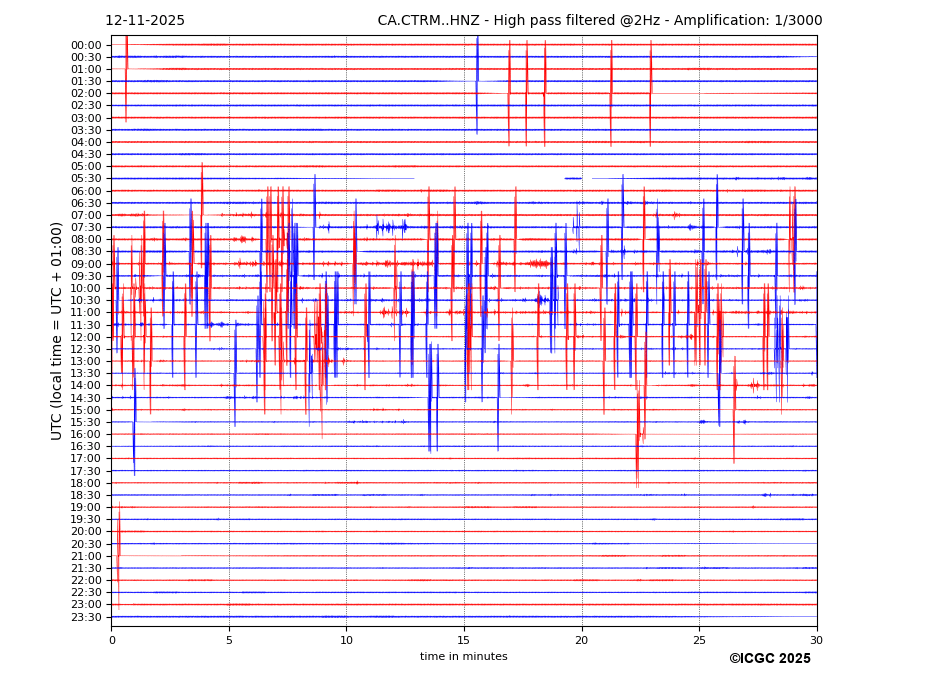Select the 14:30 trace time label
The height and width of the screenshot is (696, 927).
coord(86,398)
